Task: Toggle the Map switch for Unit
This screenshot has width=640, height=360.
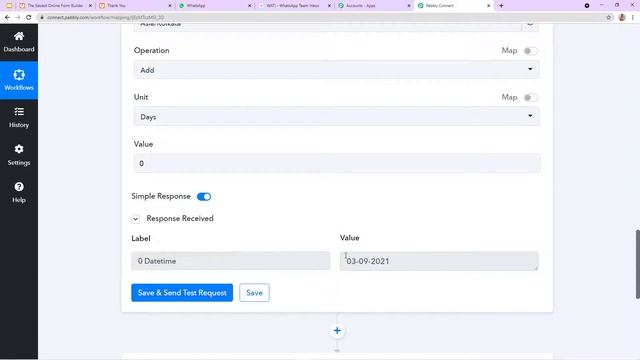Action: point(531,98)
